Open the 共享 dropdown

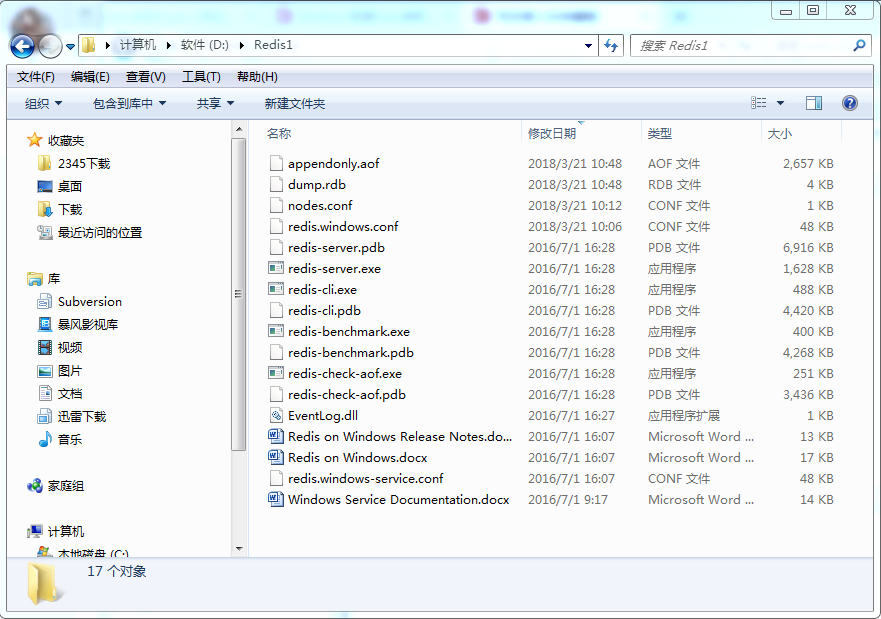click(215, 103)
